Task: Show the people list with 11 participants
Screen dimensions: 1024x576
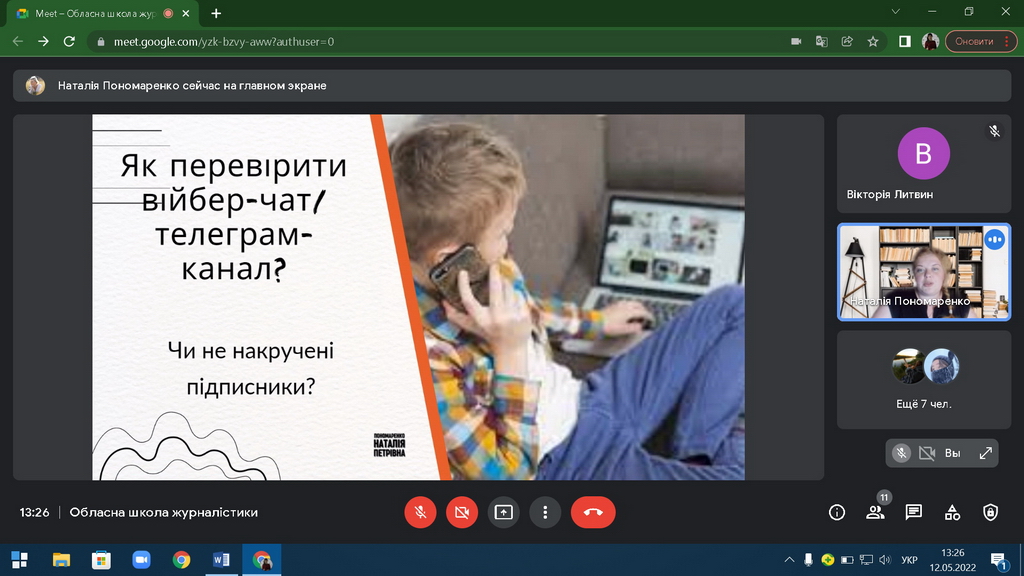Action: (x=875, y=512)
